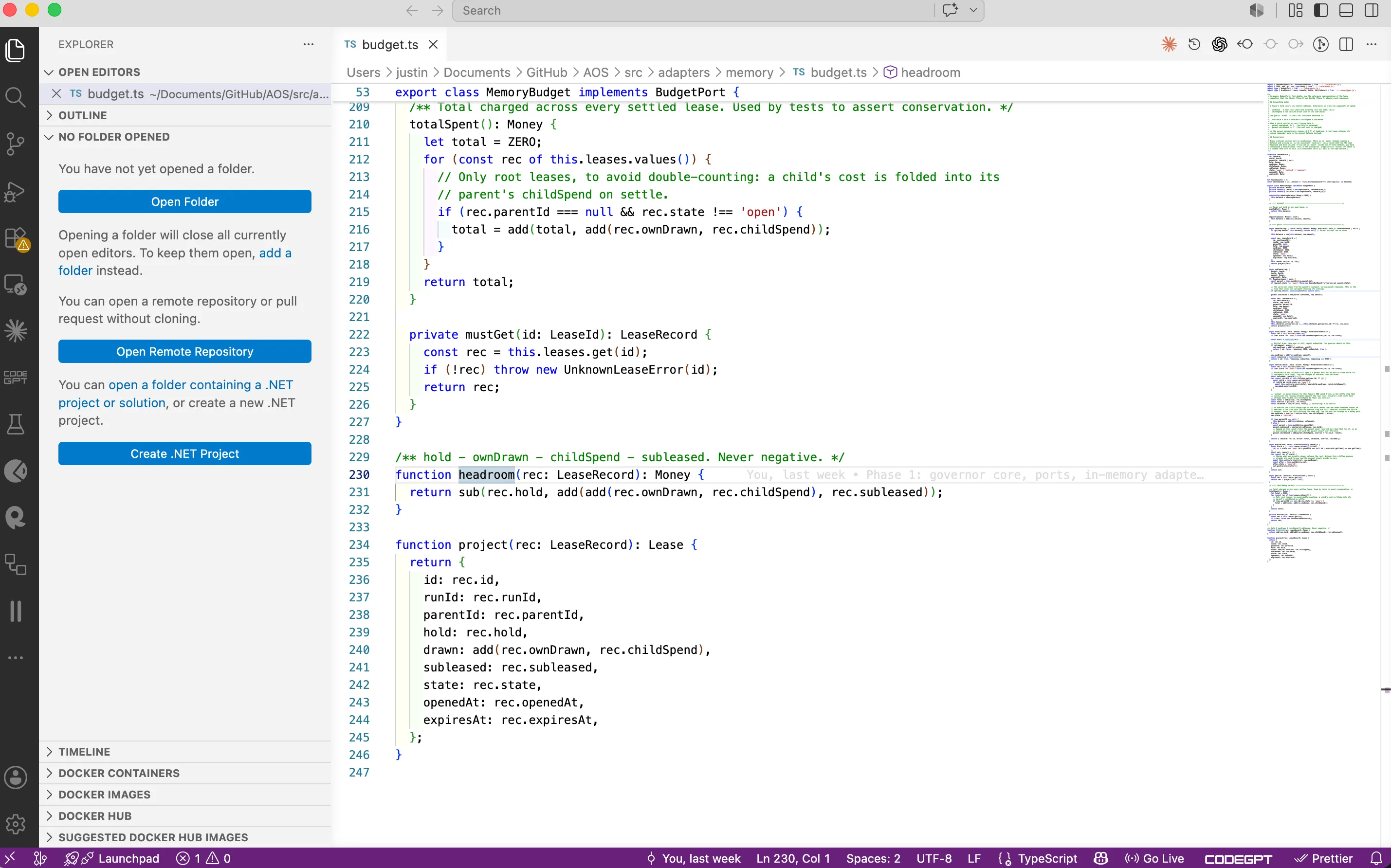Follow the 'add a folder' link
The height and width of the screenshot is (868, 1391).
(175, 262)
